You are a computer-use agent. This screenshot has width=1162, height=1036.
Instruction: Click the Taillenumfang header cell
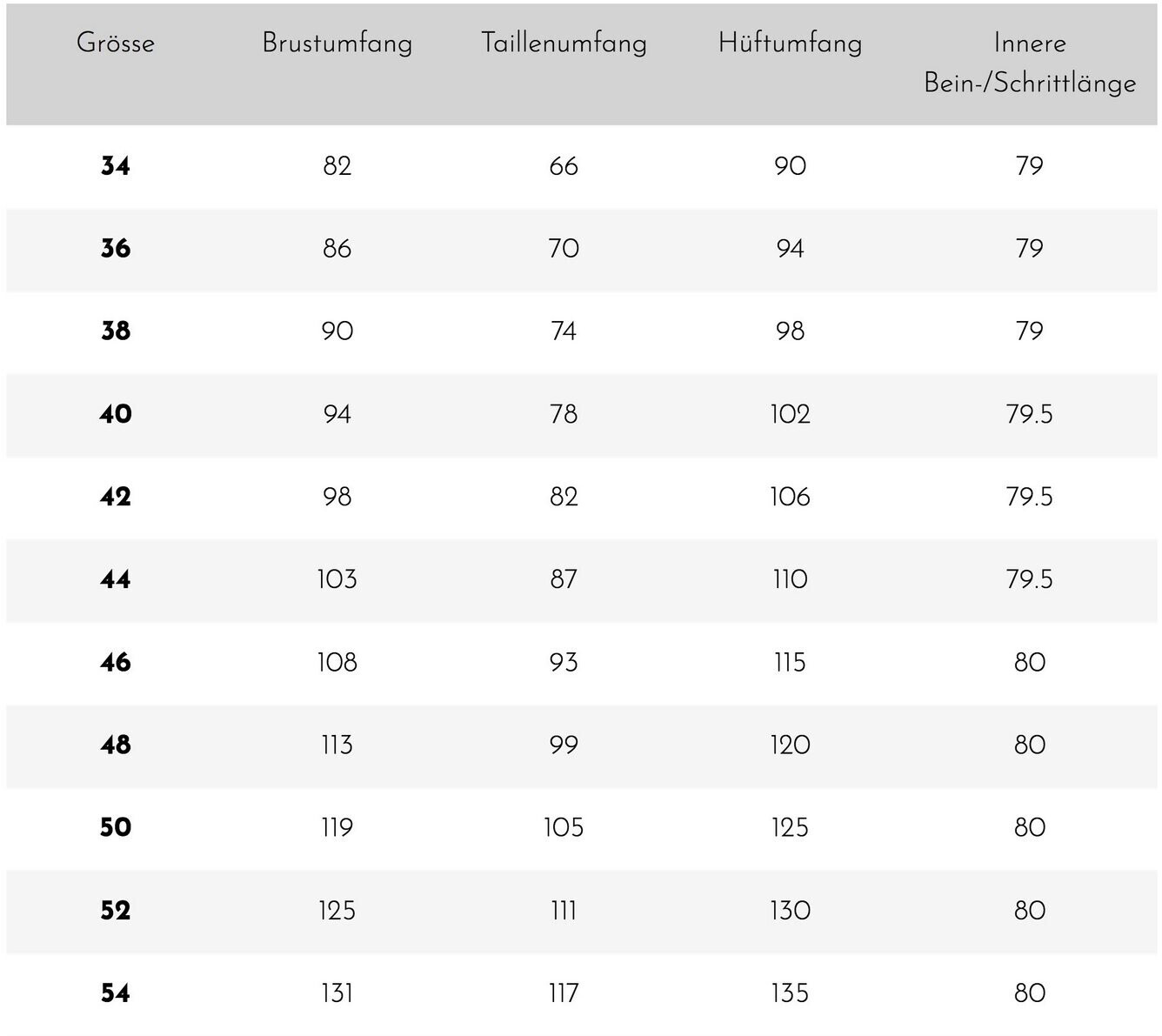click(564, 43)
